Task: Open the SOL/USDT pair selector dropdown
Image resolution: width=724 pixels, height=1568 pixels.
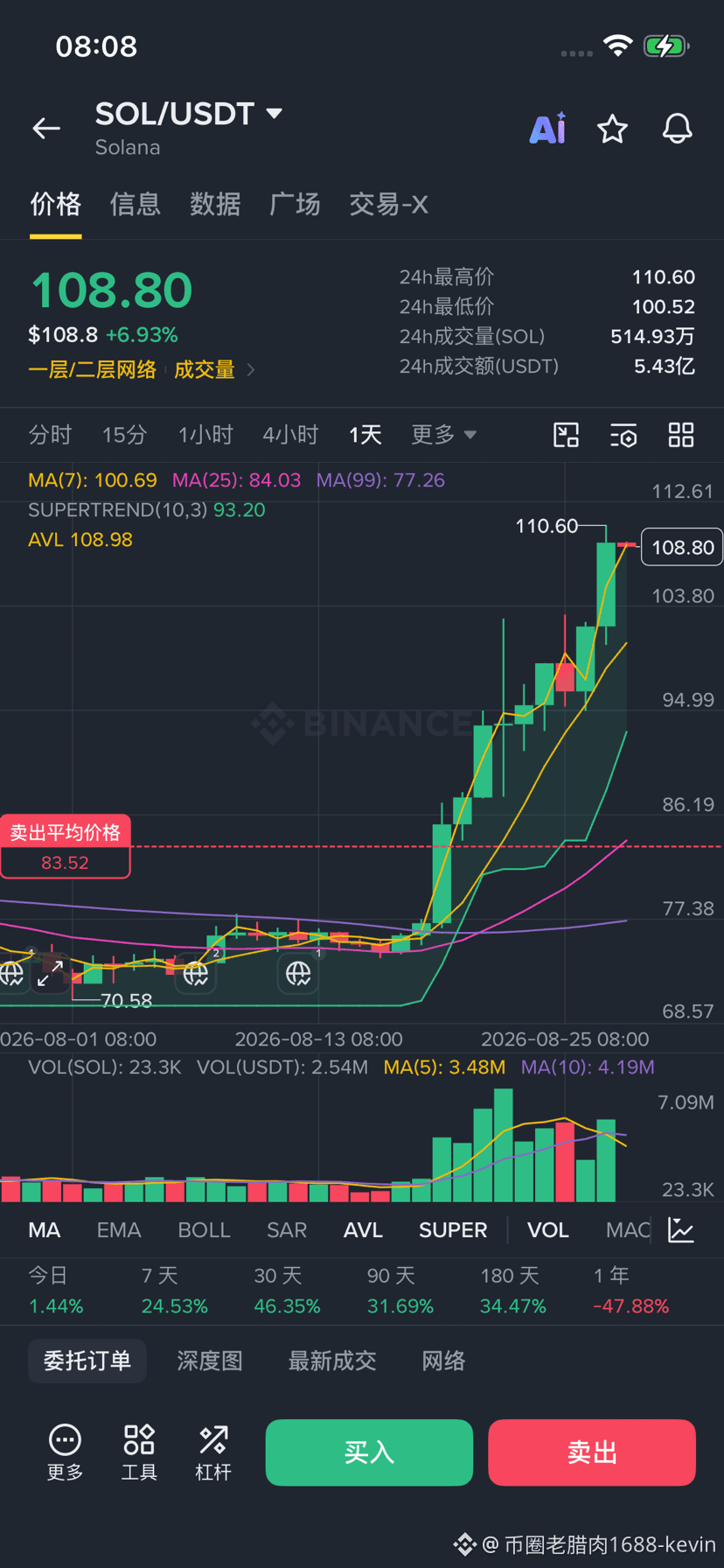Action: coord(188,114)
